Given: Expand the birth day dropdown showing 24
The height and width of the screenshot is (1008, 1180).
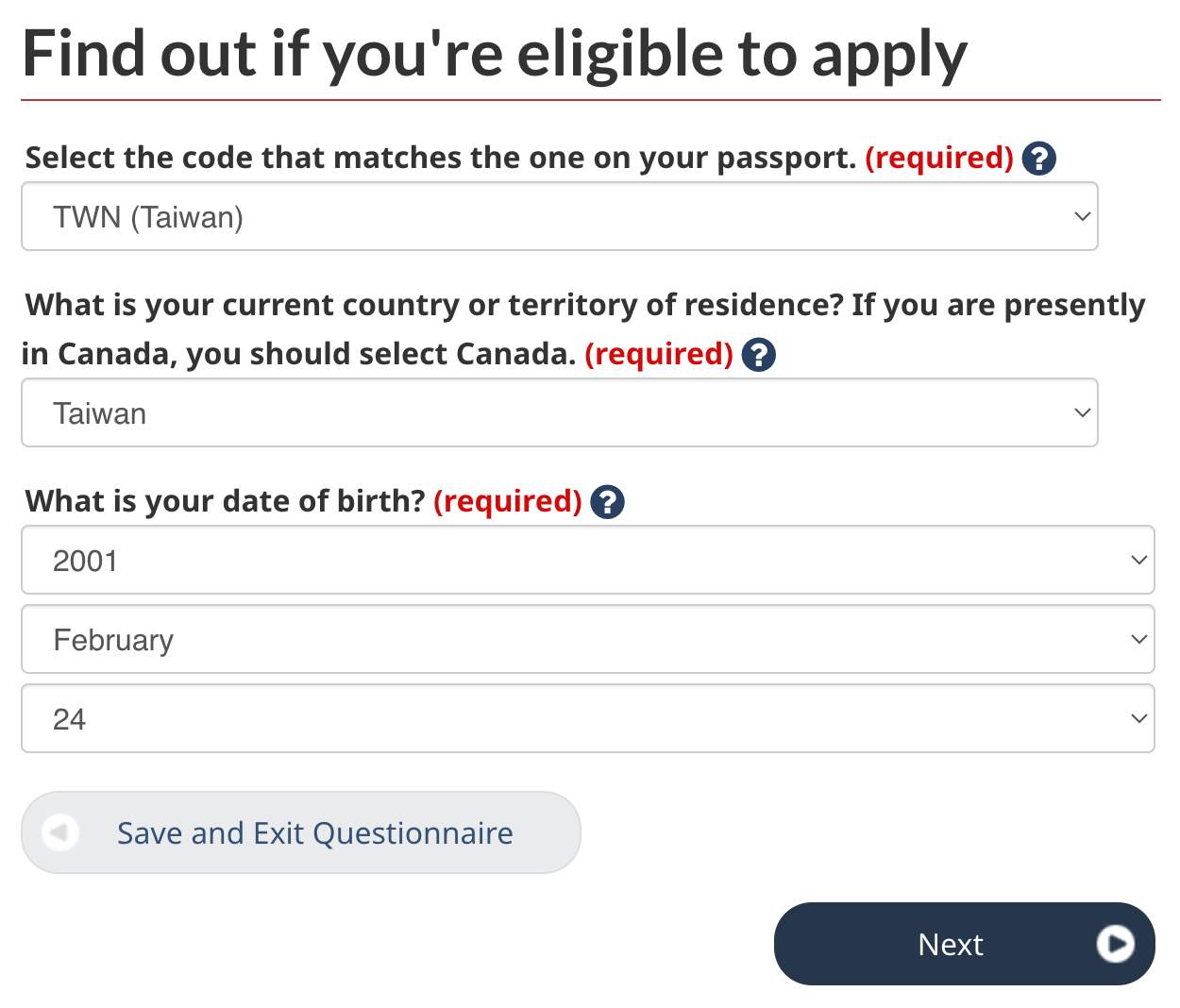Looking at the screenshot, I should [587, 719].
